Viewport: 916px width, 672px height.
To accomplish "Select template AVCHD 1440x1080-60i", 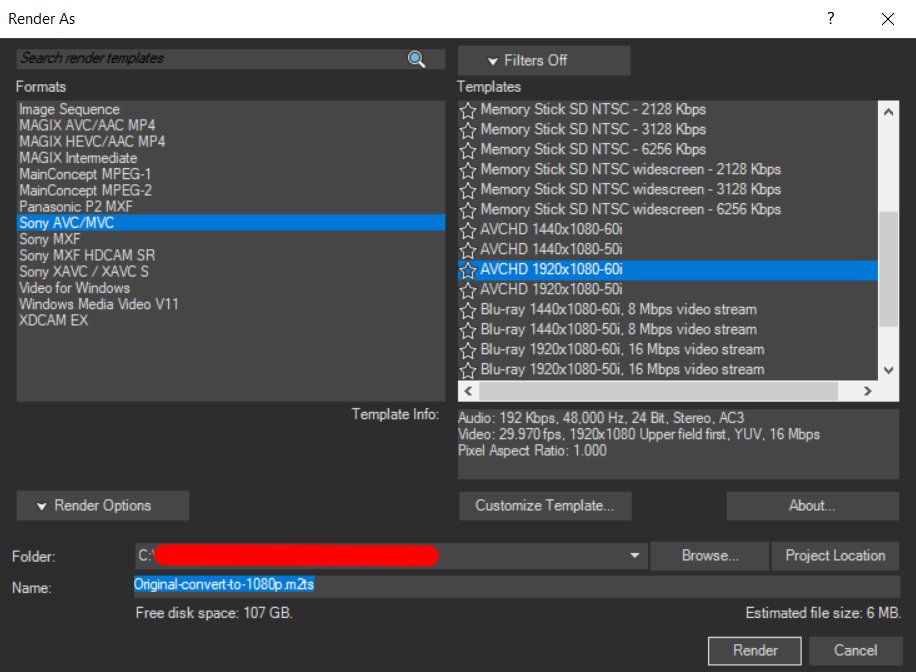I will click(668, 229).
